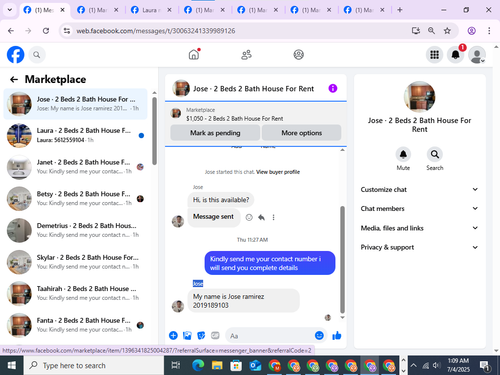Open View buyer profile link
This screenshot has height=375, width=500.
pyautogui.click(x=278, y=172)
